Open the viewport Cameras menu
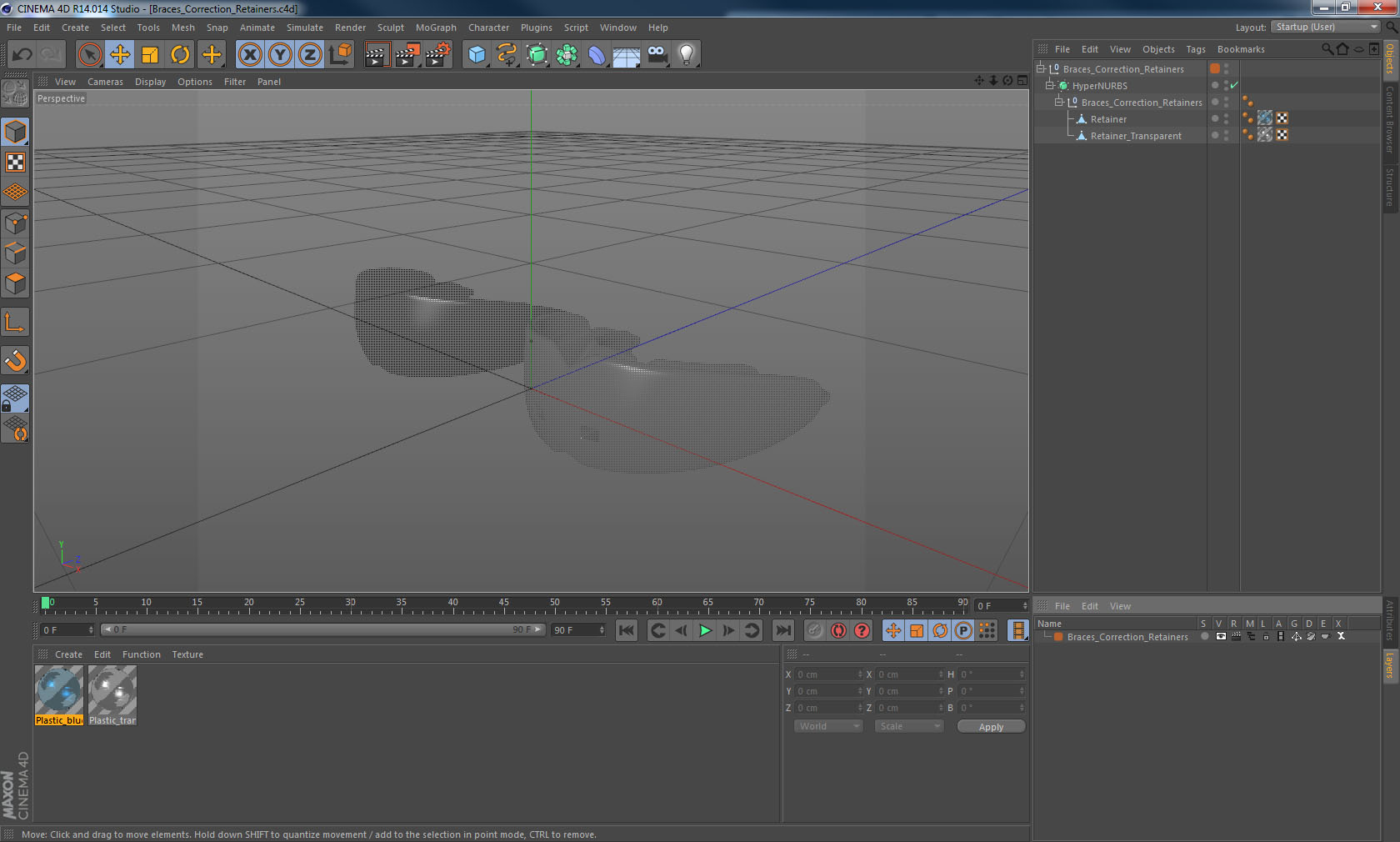 tap(105, 82)
